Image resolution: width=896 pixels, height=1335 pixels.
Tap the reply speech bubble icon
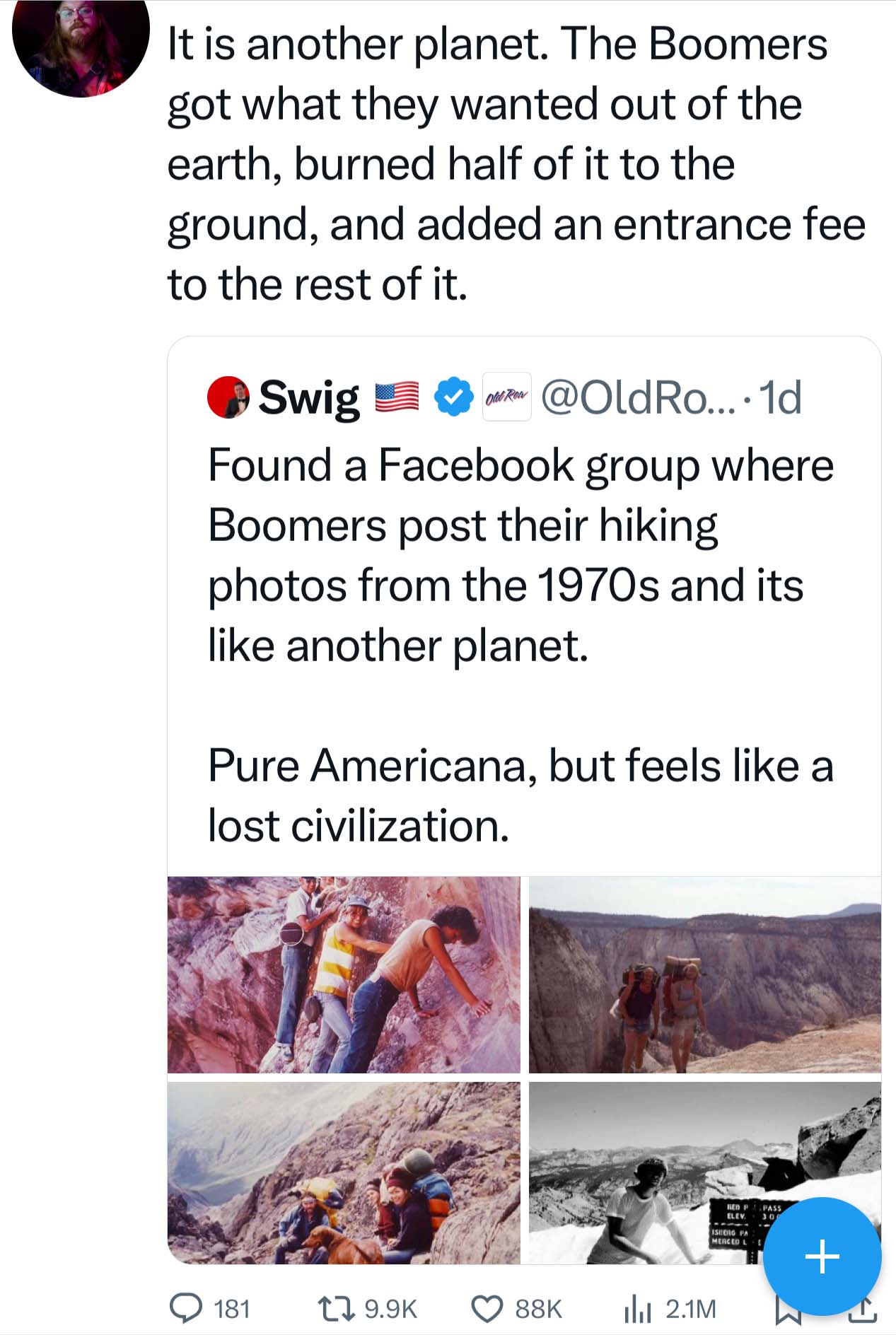[186, 1308]
